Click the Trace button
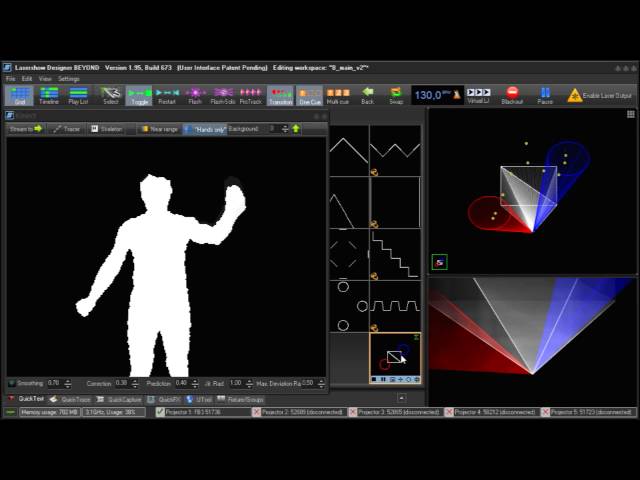640x480 pixels. click(x=67, y=129)
